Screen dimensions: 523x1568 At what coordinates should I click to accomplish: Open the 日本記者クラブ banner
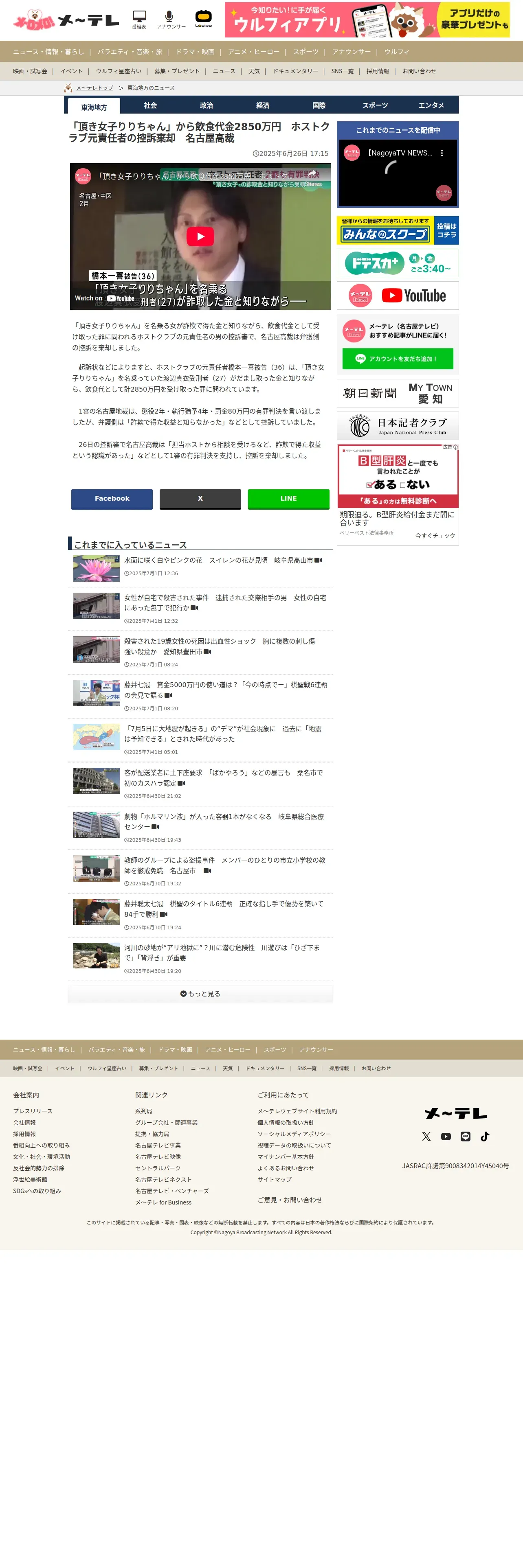[x=398, y=426]
